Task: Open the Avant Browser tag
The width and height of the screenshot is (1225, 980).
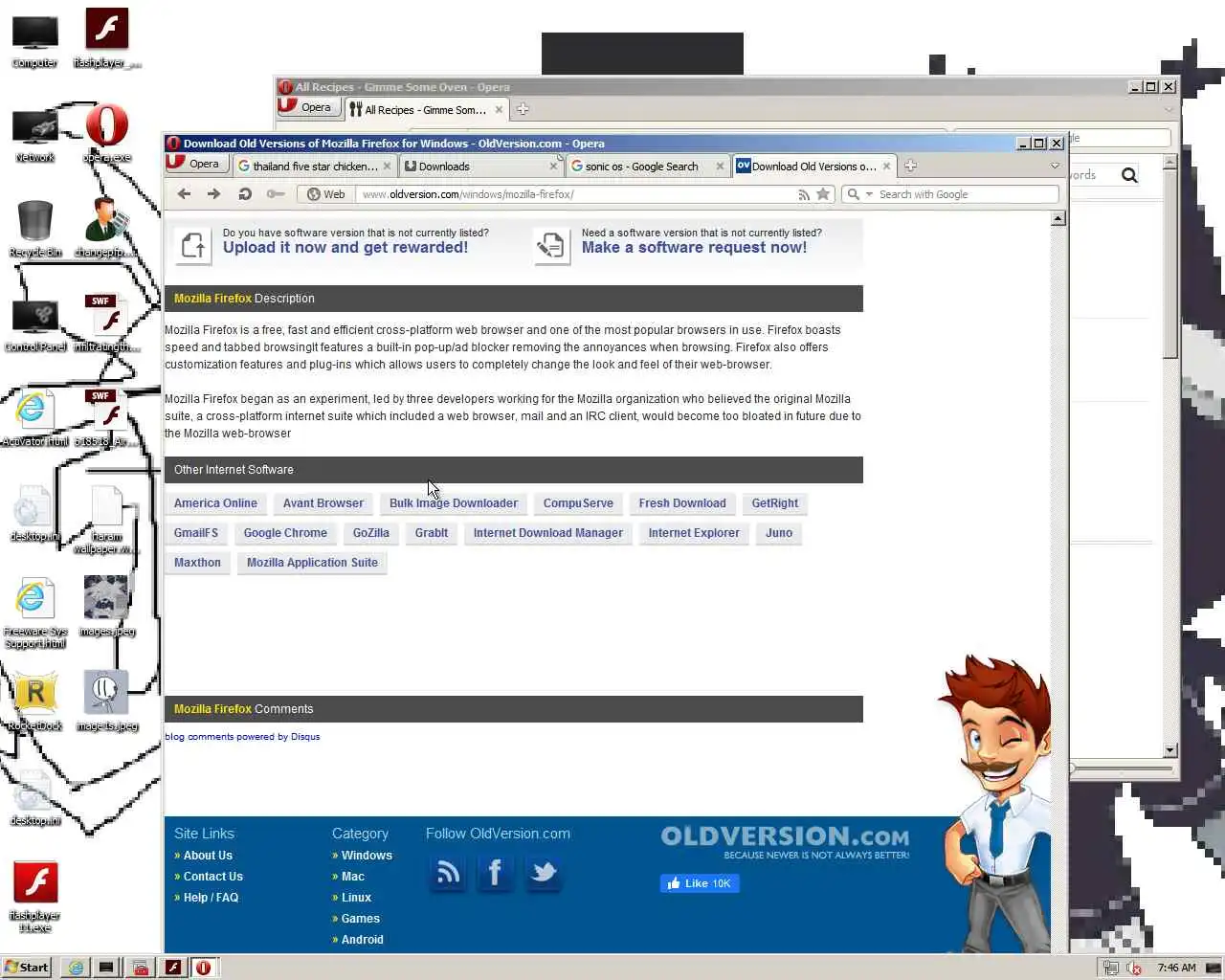Action: pyautogui.click(x=323, y=503)
